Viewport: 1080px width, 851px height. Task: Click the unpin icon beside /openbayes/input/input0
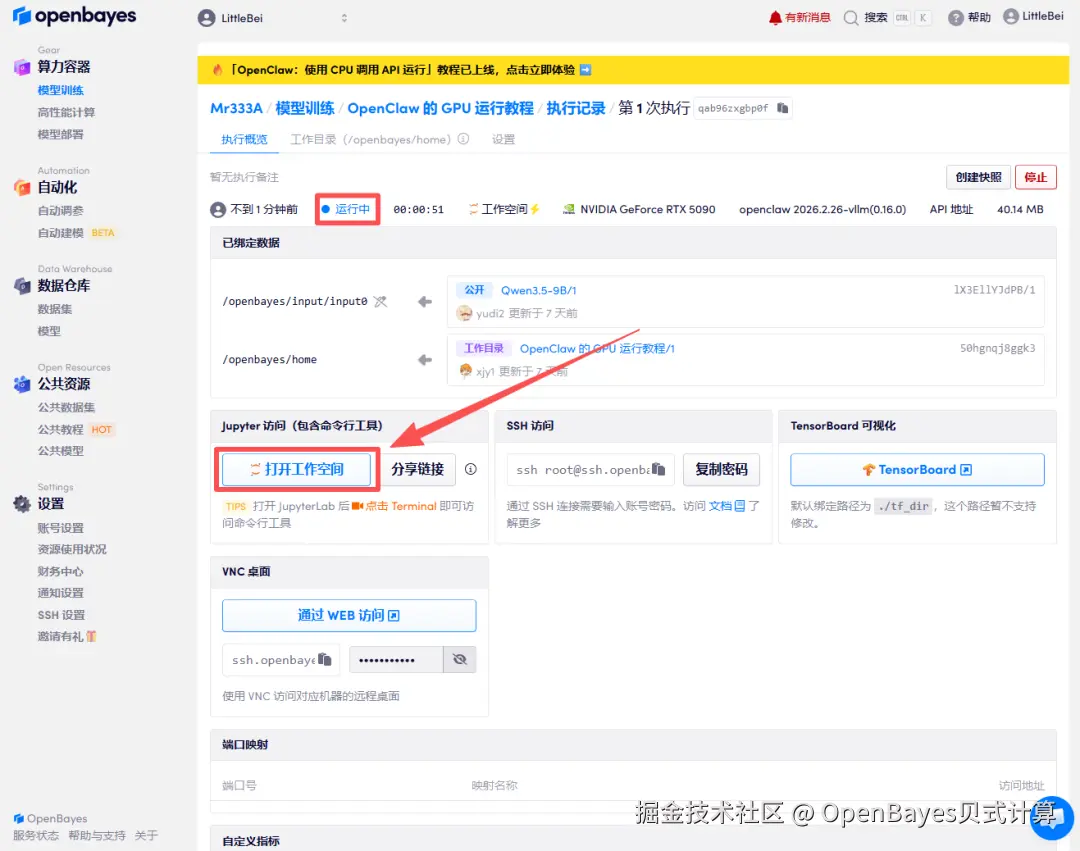(380, 301)
